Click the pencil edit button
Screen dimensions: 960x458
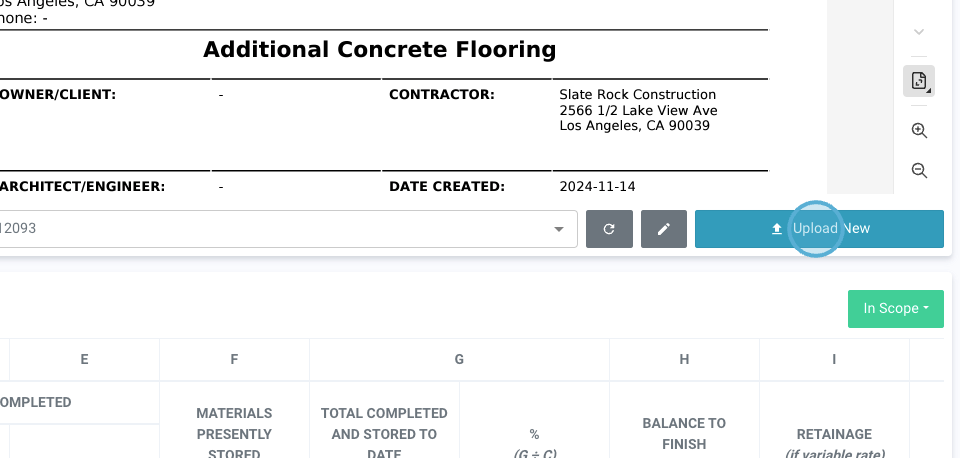click(664, 229)
